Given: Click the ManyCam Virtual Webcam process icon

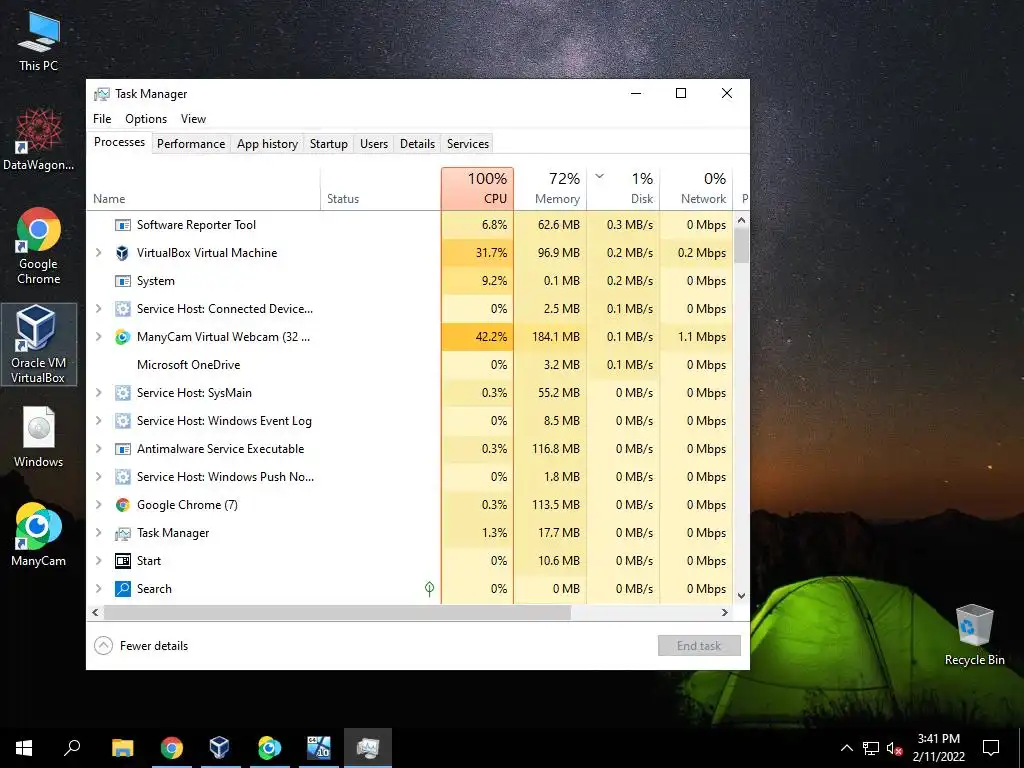Looking at the screenshot, I should point(122,337).
